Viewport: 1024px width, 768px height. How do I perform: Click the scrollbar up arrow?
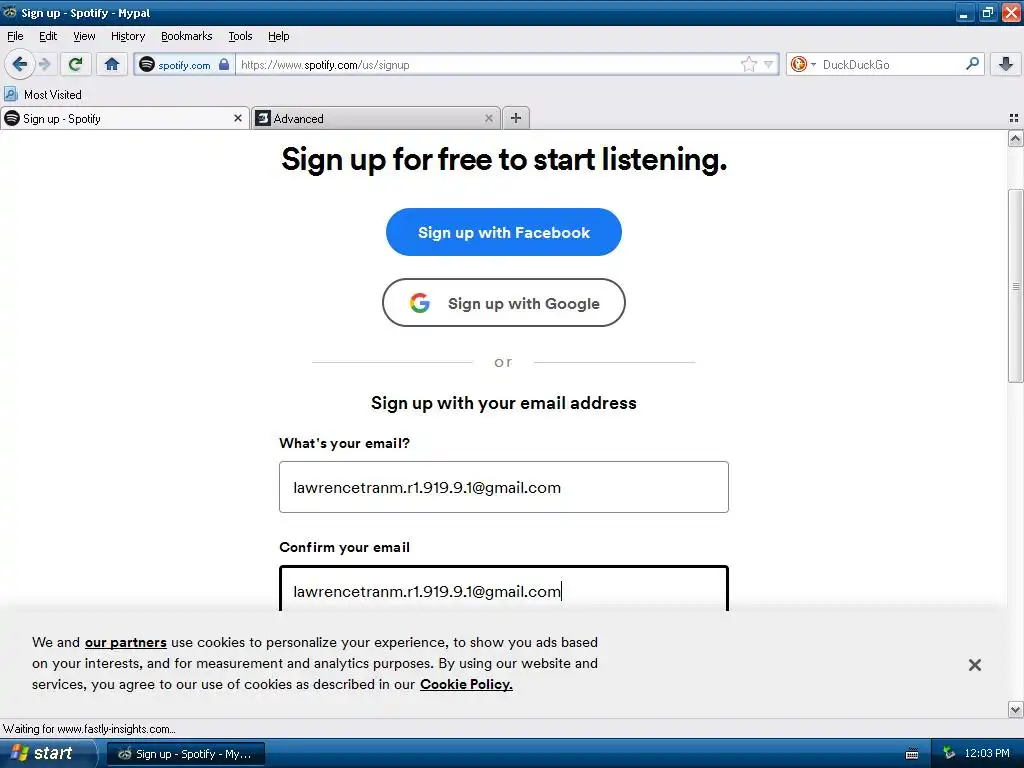(1015, 138)
